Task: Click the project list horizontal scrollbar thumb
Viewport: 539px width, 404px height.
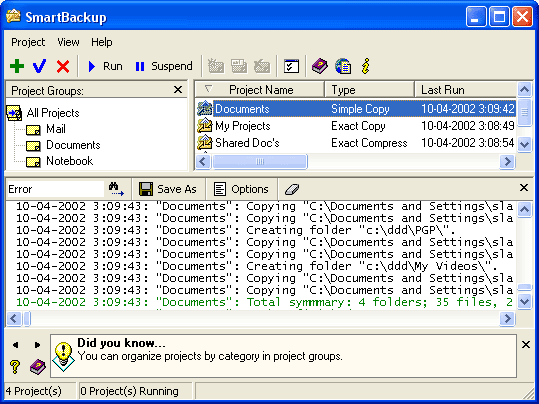Action: [260, 162]
